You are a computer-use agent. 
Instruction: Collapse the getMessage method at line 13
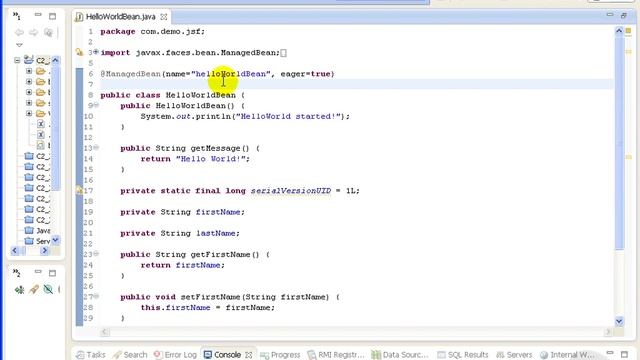(96, 147)
